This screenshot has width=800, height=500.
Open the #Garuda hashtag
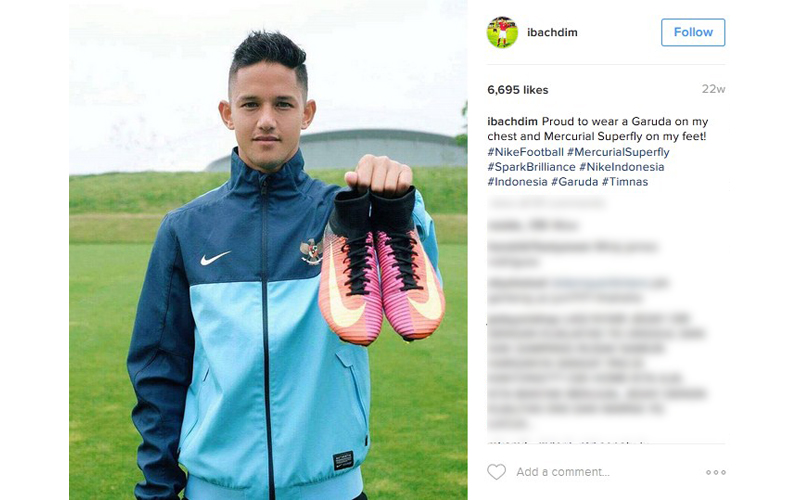(574, 182)
